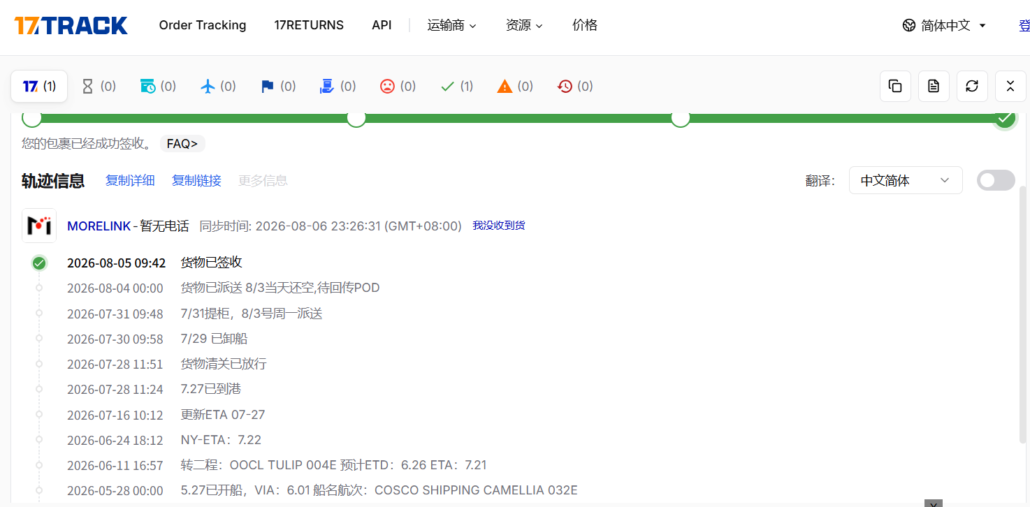The height and width of the screenshot is (507, 1030).
Task: Click 复制详细 link
Action: pos(130,181)
